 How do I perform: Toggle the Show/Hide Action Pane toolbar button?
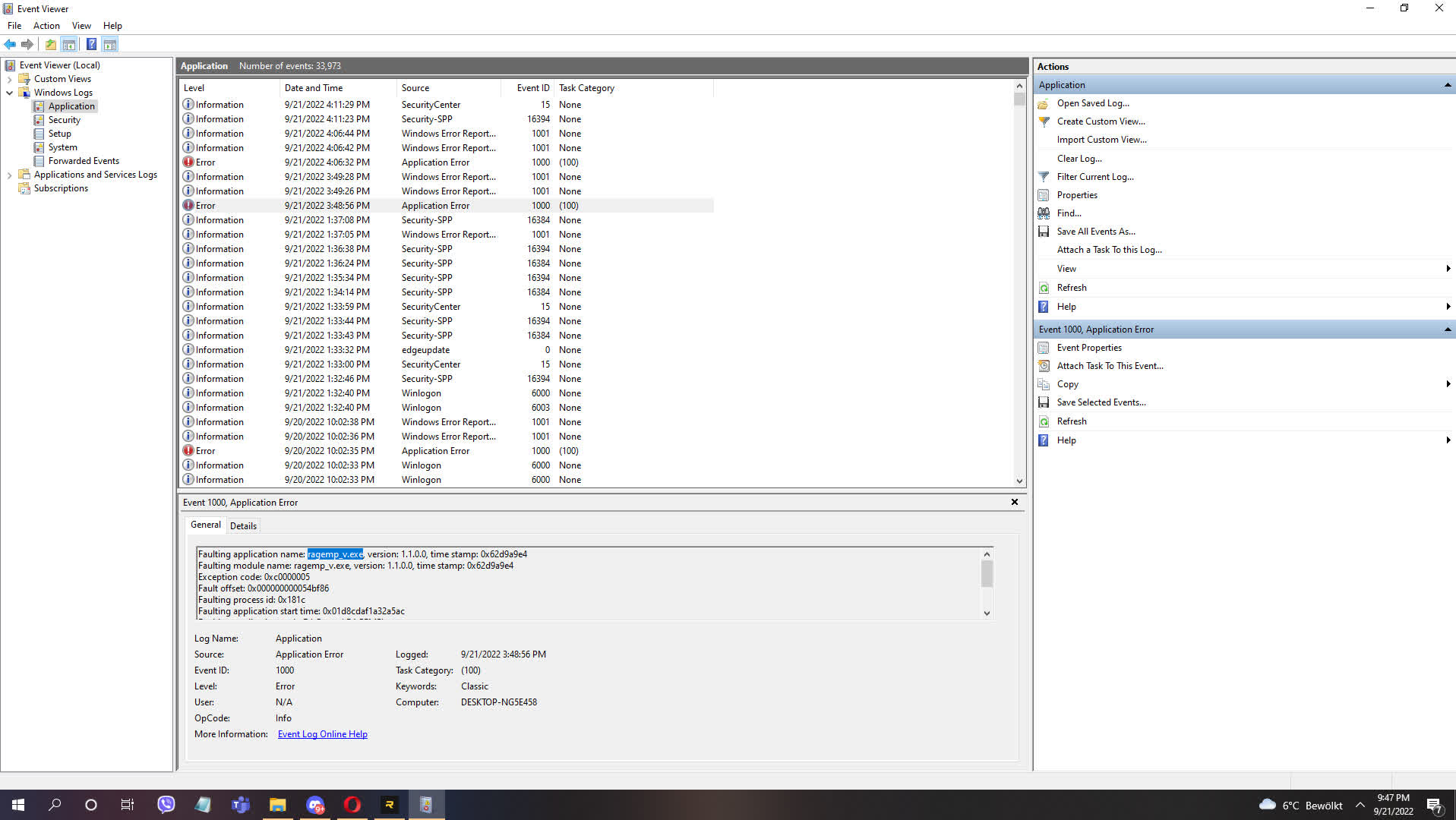click(110, 44)
